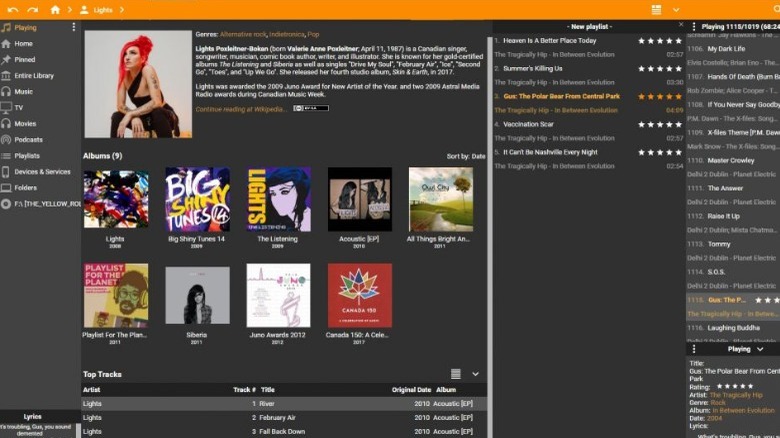780x438 pixels.
Task: Open the view layout icon in top toolbar
Action: pos(656,9)
